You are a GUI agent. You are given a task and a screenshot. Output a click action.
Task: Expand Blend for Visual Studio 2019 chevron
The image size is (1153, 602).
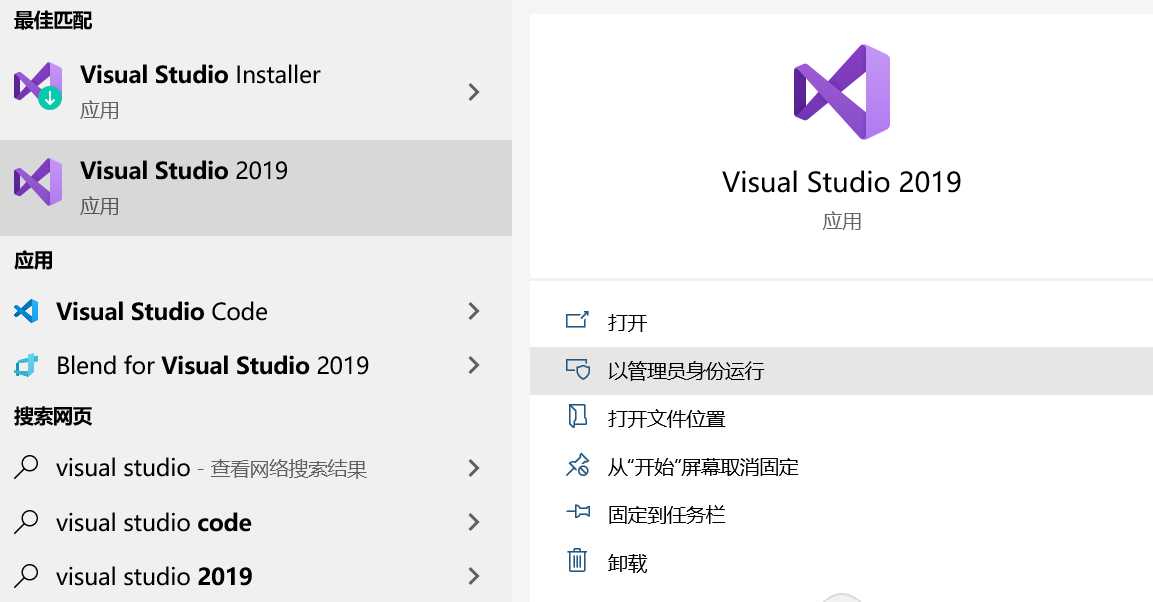474,365
